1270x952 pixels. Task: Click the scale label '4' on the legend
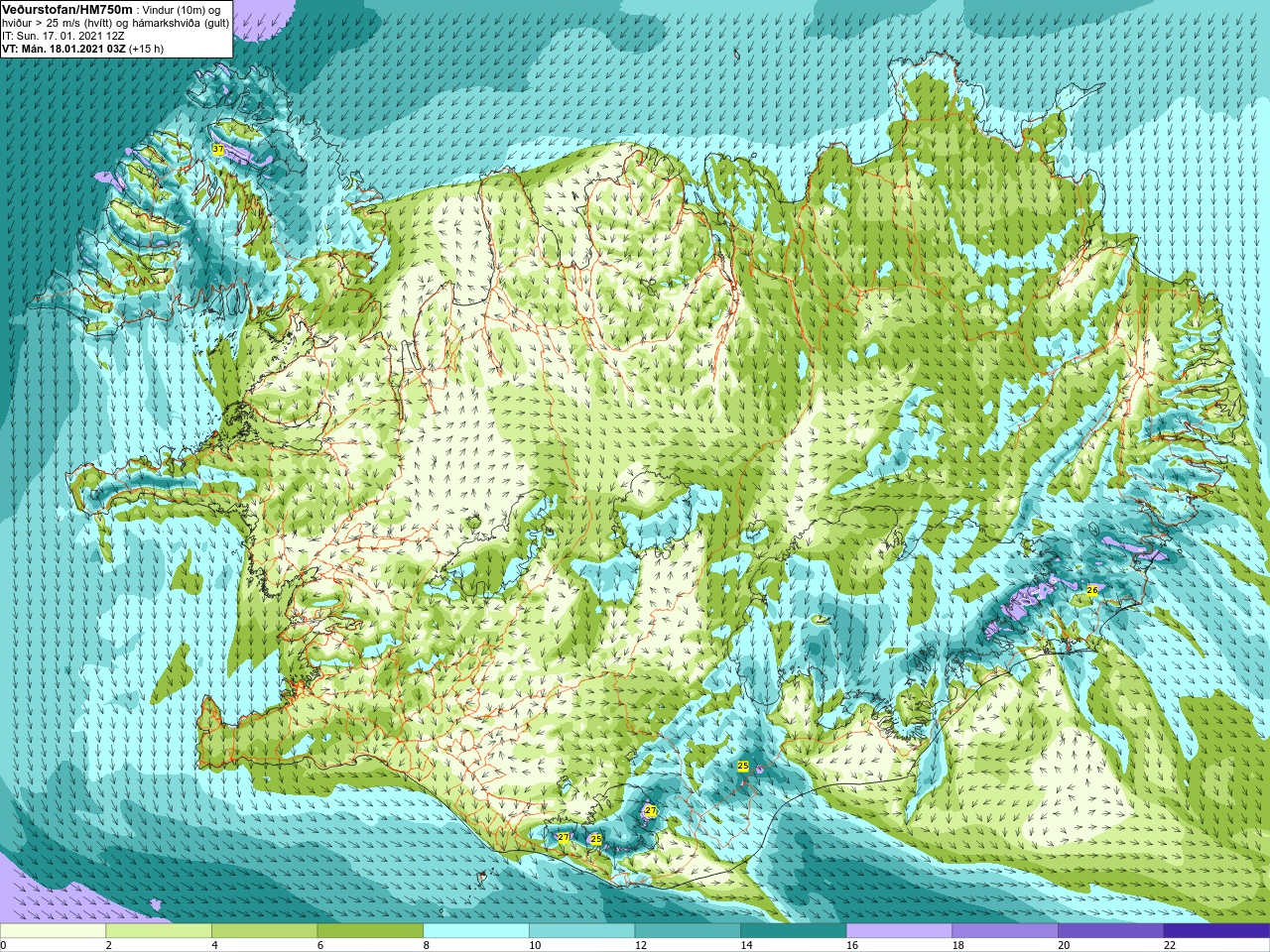tap(214, 945)
